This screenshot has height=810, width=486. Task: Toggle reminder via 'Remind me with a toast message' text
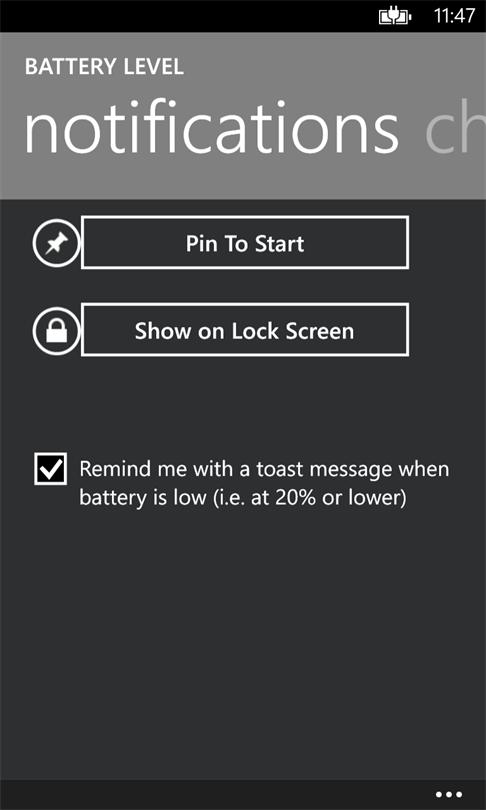264,469
